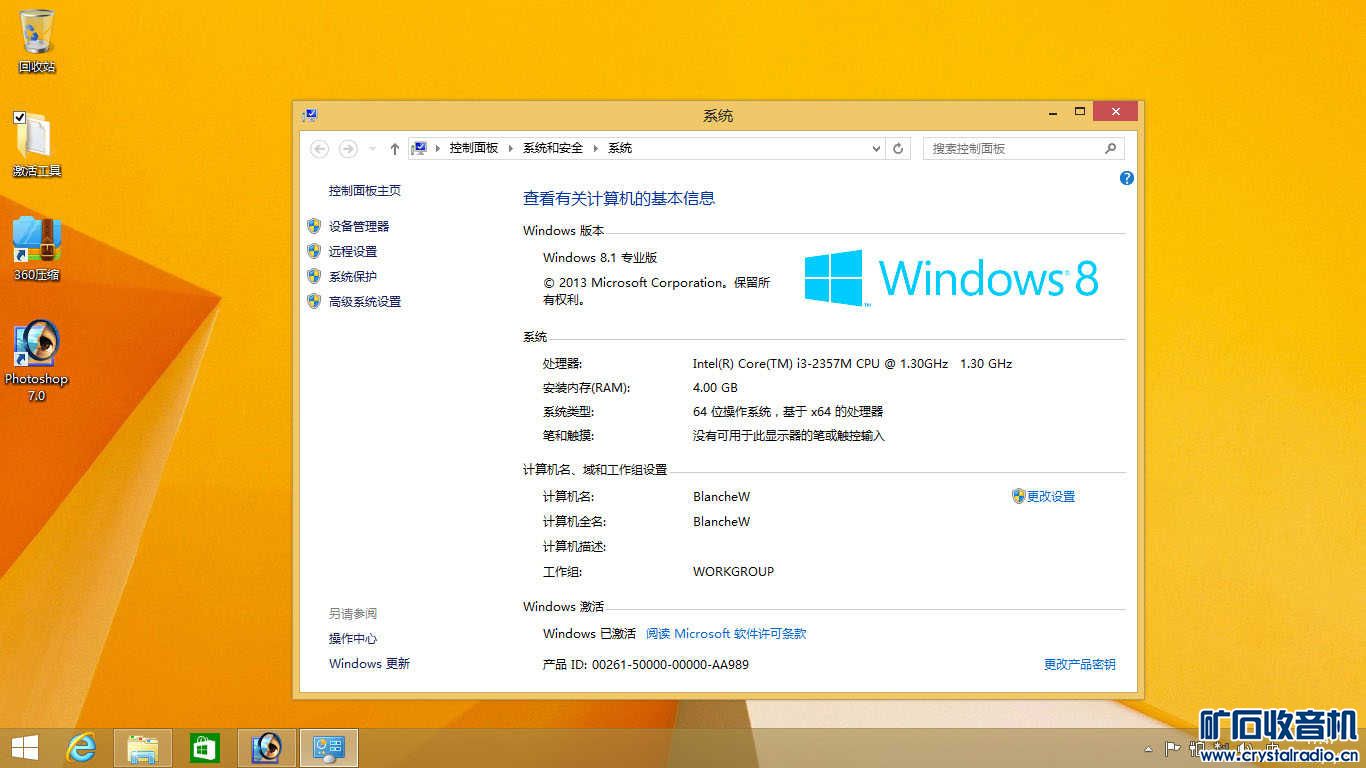
Task: Open Windows 更新 link
Action: coord(369,664)
